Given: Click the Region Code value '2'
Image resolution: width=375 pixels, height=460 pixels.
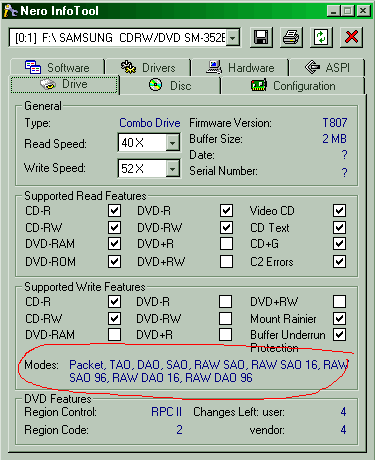Looking at the screenshot, I should click(179, 430).
